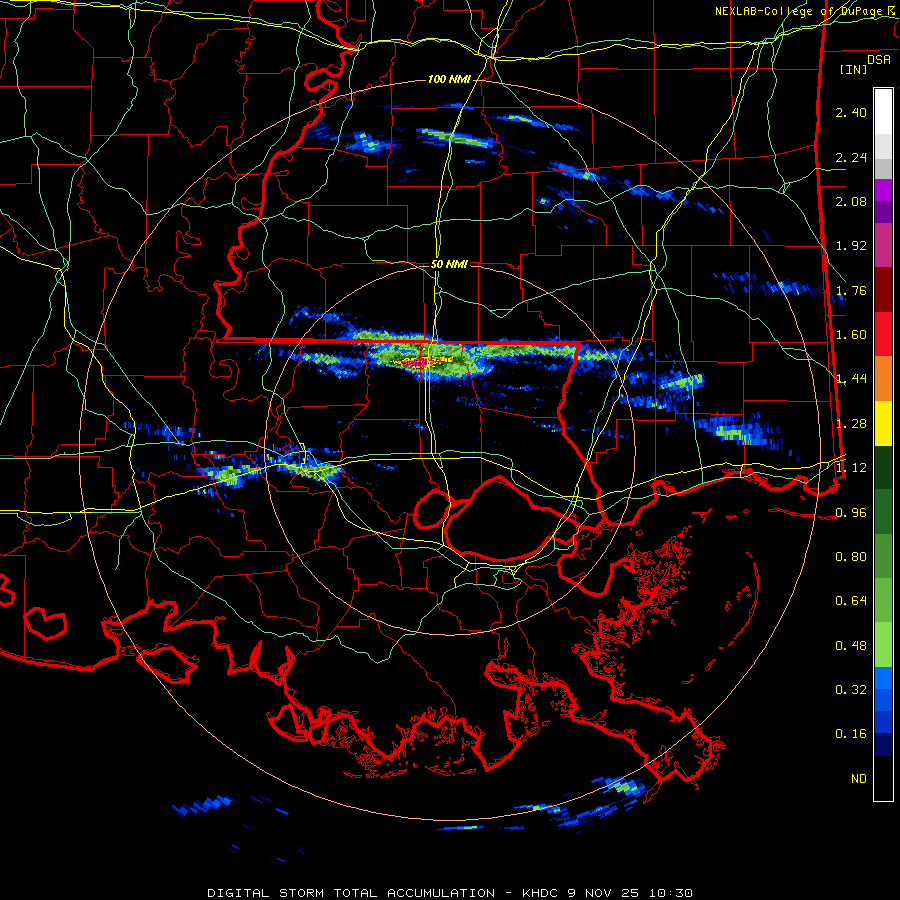Click the bright red swatch beside 1.60
900x900 pixels.
[x=883, y=334]
